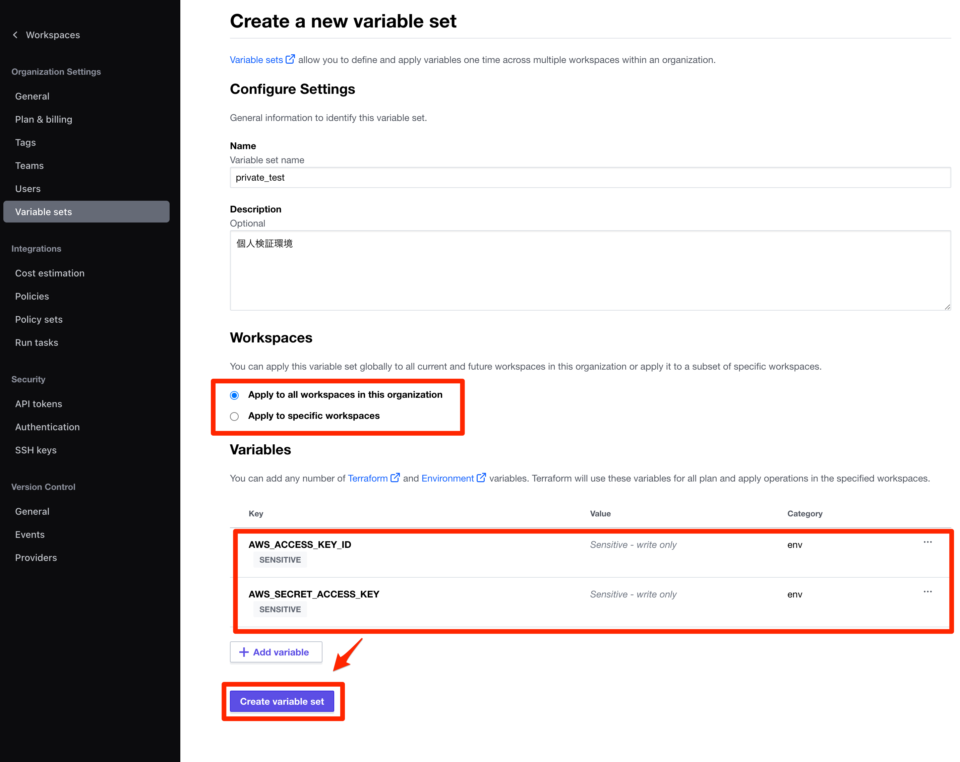The height and width of the screenshot is (762, 960).
Task: Click the back chevron beside Workspaces
Action: tap(15, 35)
